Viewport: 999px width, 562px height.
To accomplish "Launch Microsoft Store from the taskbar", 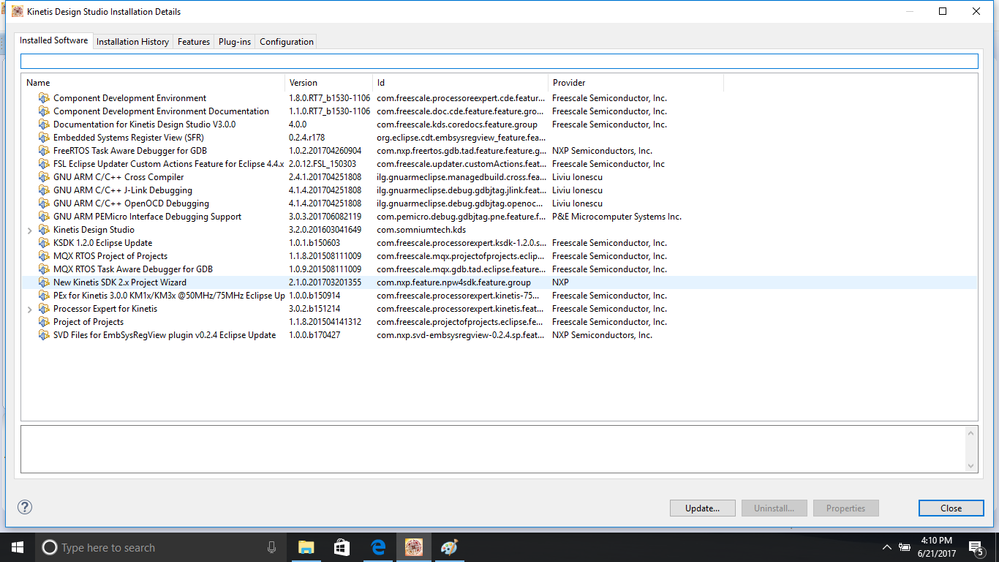I will click(x=341, y=547).
